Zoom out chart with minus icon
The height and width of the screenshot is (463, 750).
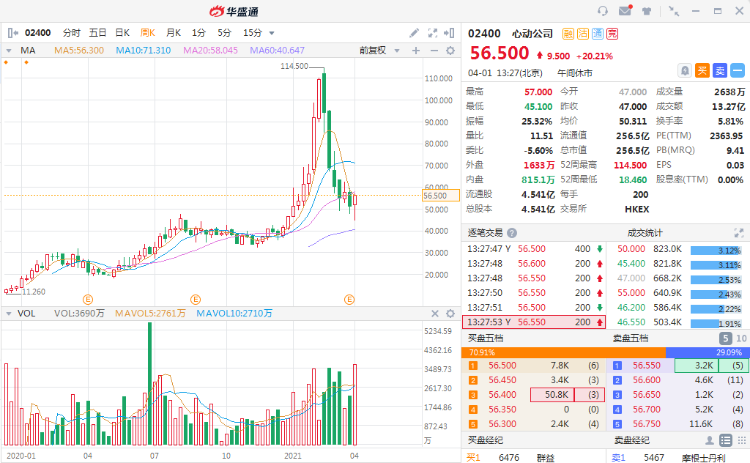pyautogui.click(x=434, y=50)
